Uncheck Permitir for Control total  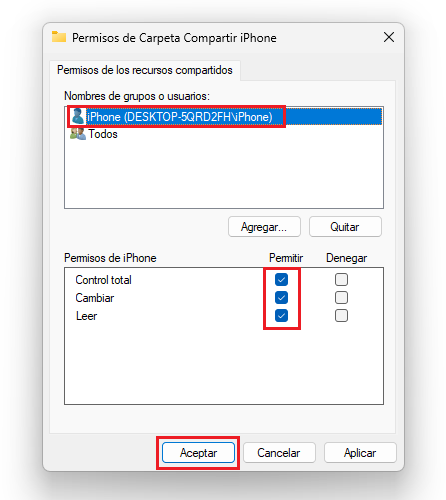pyautogui.click(x=281, y=279)
